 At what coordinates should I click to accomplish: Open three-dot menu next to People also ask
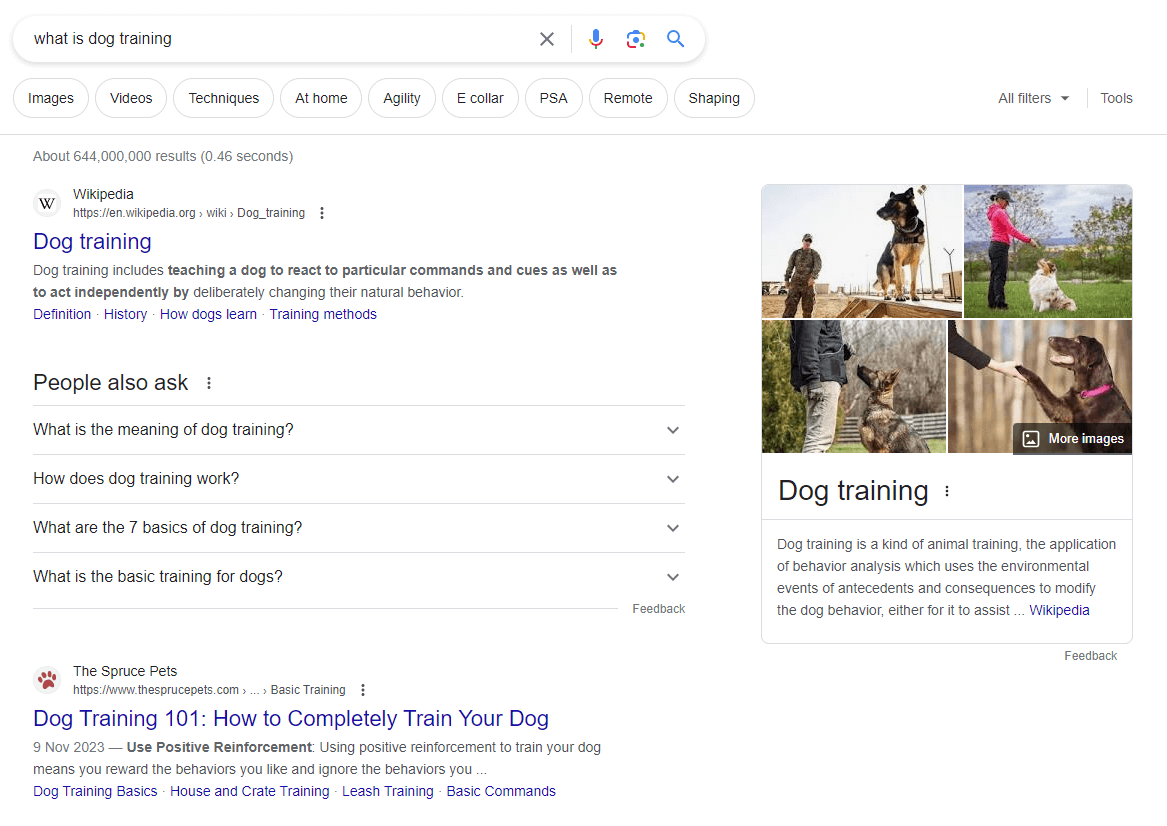[209, 383]
